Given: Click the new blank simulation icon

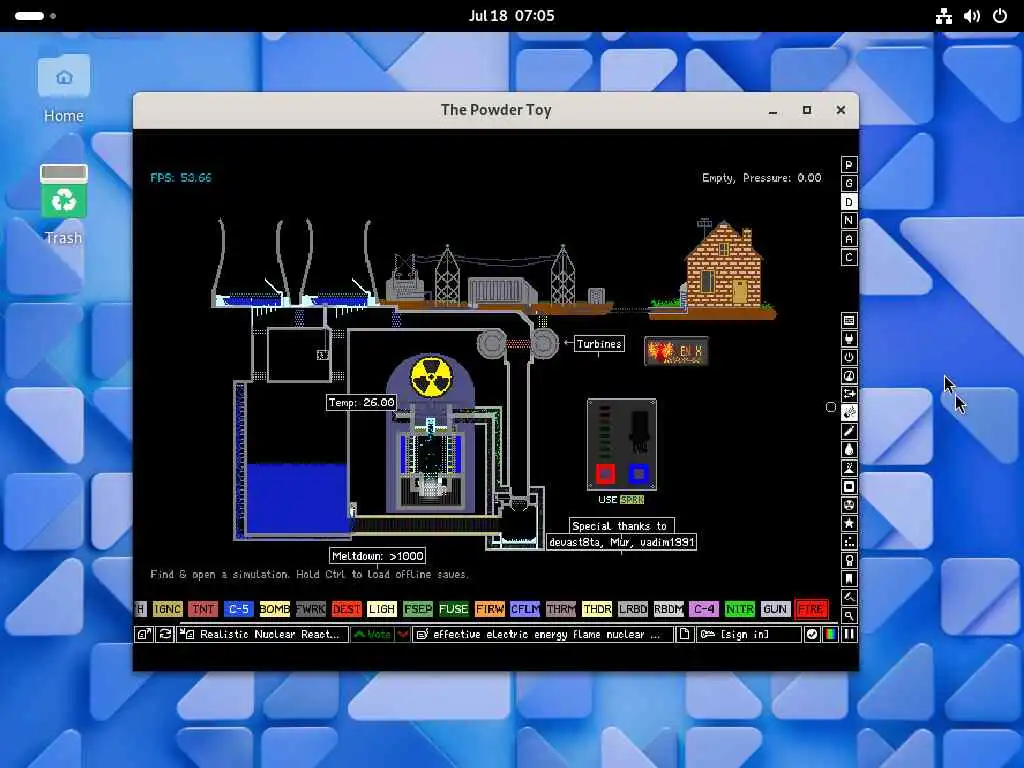Looking at the screenshot, I should coord(684,634).
